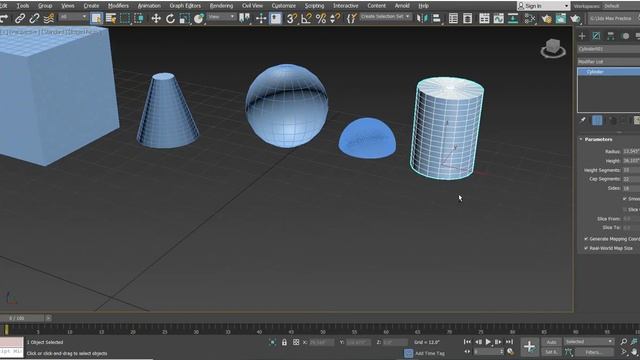Click the Mirror tool icon
The image size is (640, 360).
[x=422, y=18]
